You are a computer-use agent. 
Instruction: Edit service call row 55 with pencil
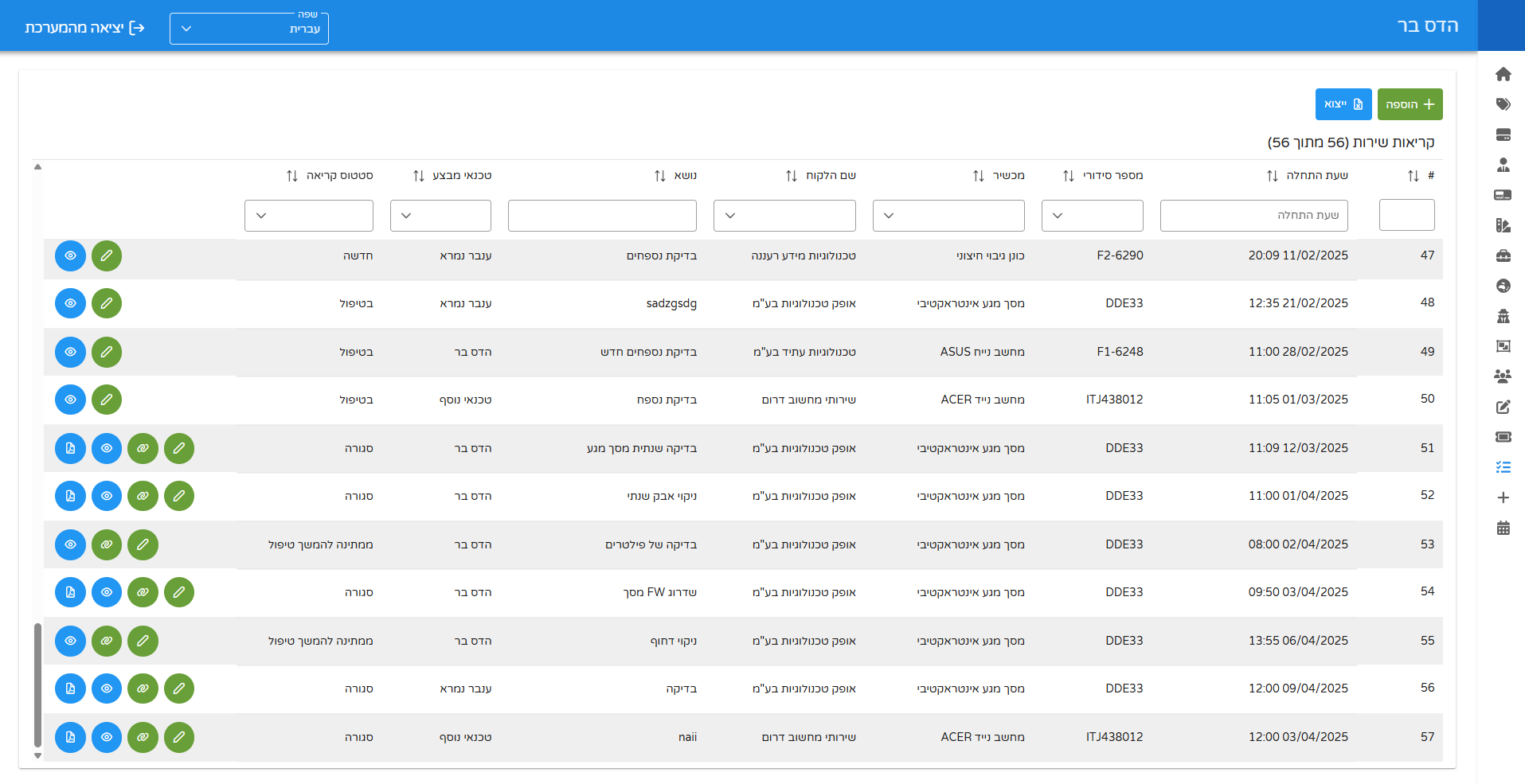tap(143, 641)
